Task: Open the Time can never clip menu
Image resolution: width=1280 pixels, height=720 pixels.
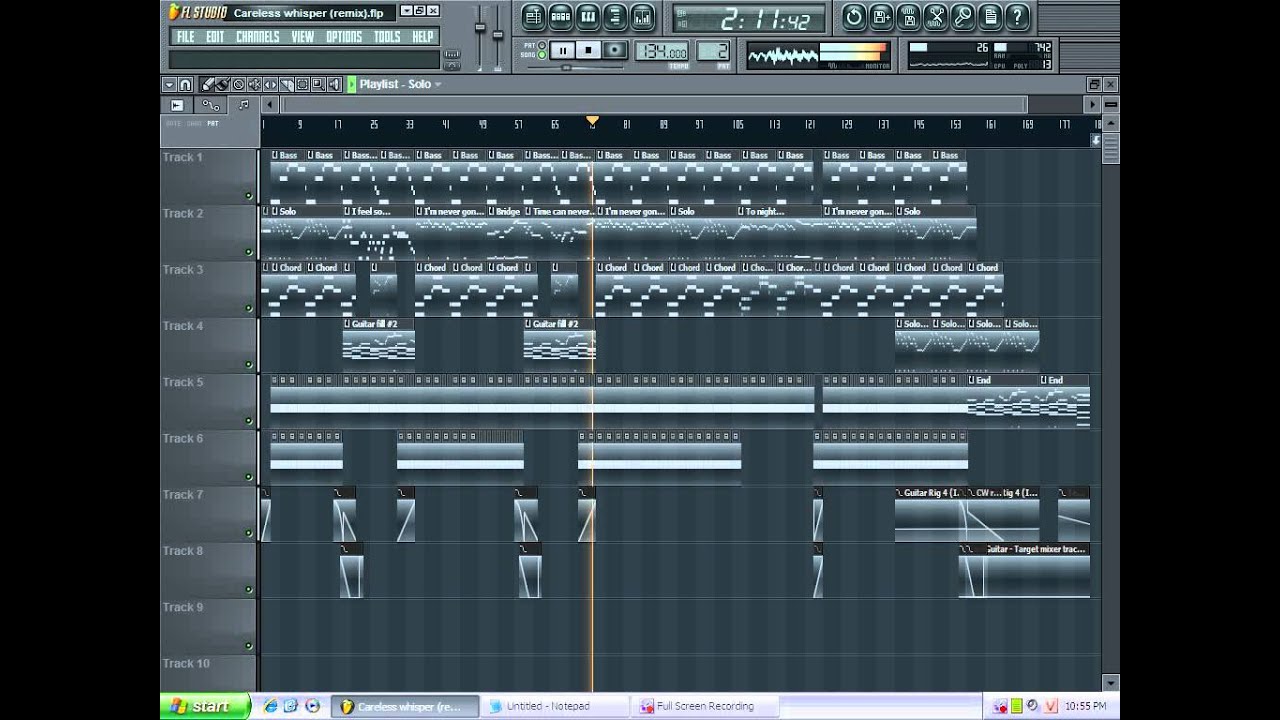Action: pos(528,212)
